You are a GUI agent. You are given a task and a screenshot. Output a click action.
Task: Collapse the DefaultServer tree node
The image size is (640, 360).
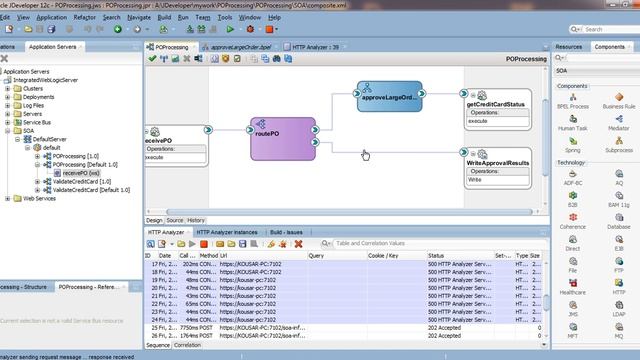click(x=18, y=139)
